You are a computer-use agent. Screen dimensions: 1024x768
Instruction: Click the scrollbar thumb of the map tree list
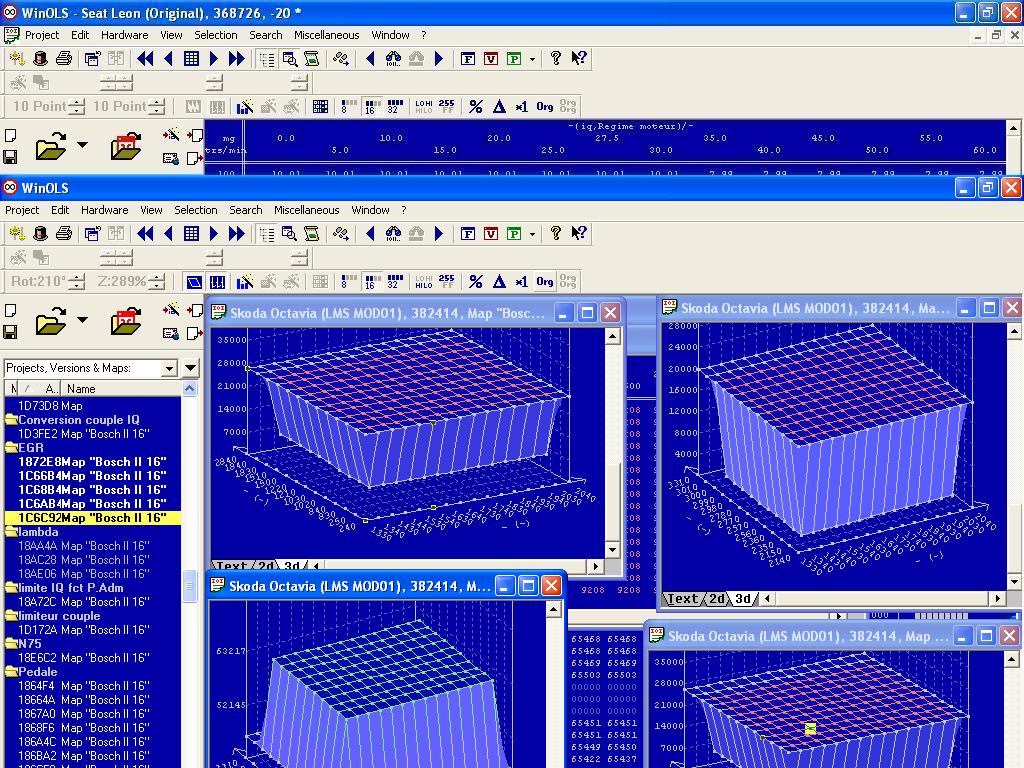click(x=190, y=585)
